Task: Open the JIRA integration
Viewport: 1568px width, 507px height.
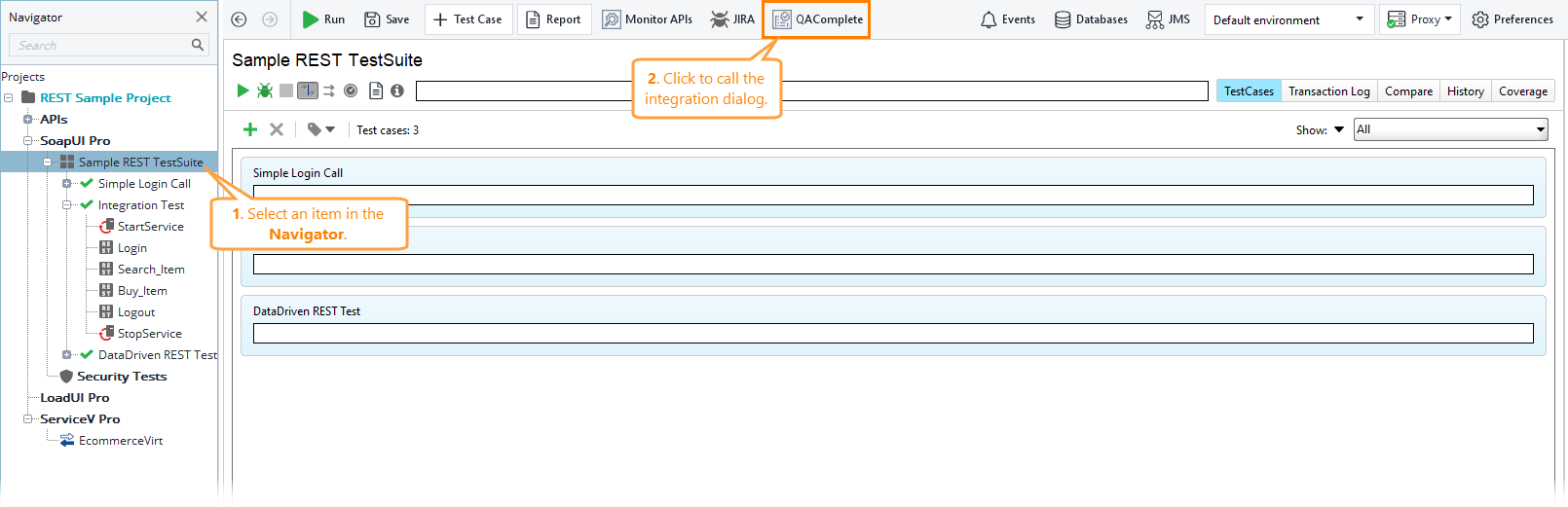Action: [x=732, y=19]
